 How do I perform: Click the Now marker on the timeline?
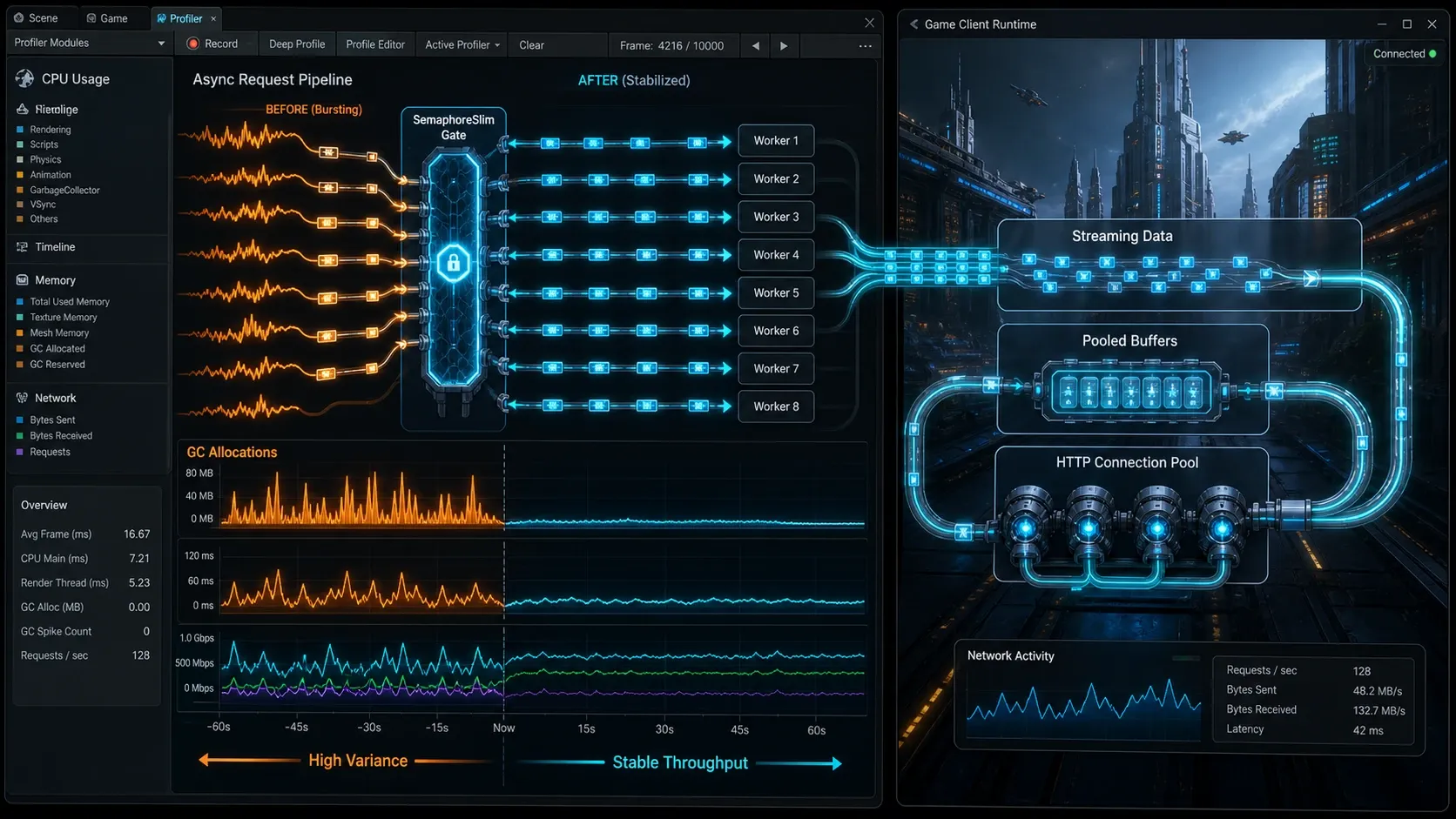point(503,728)
